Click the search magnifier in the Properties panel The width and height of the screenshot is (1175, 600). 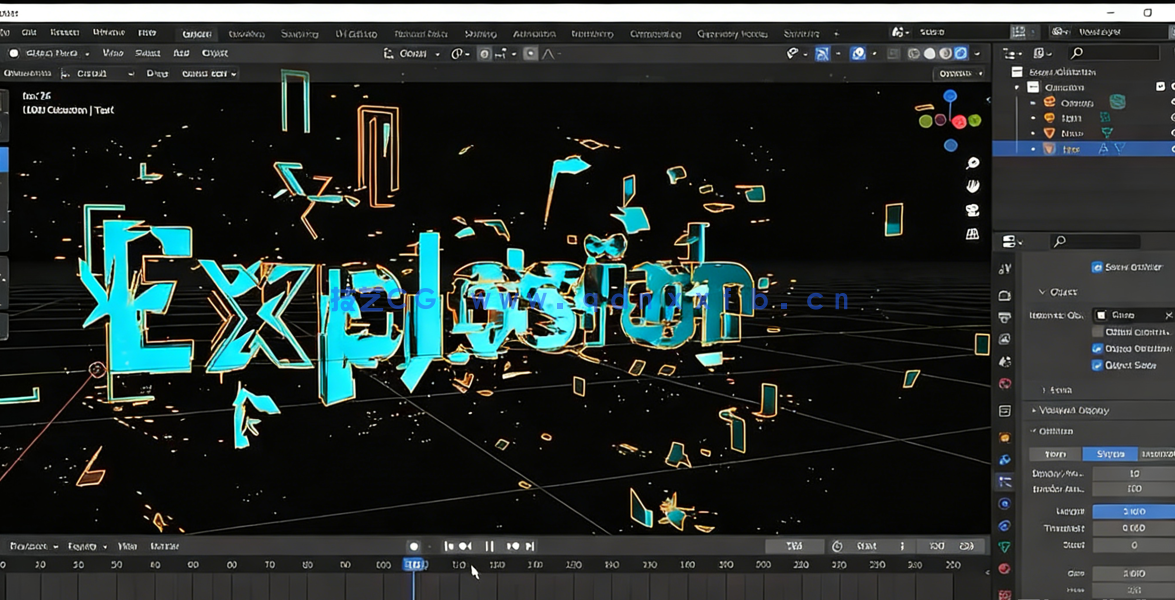click(x=1059, y=240)
